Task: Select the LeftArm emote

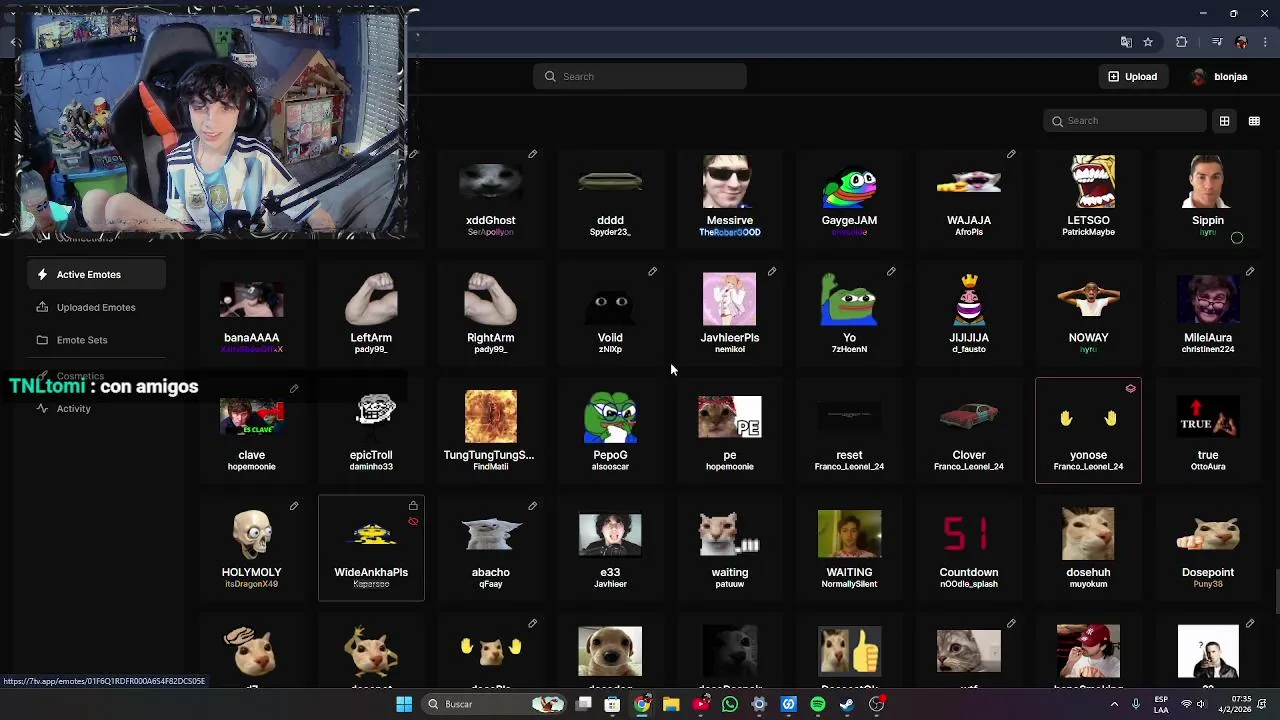Action: point(371,313)
